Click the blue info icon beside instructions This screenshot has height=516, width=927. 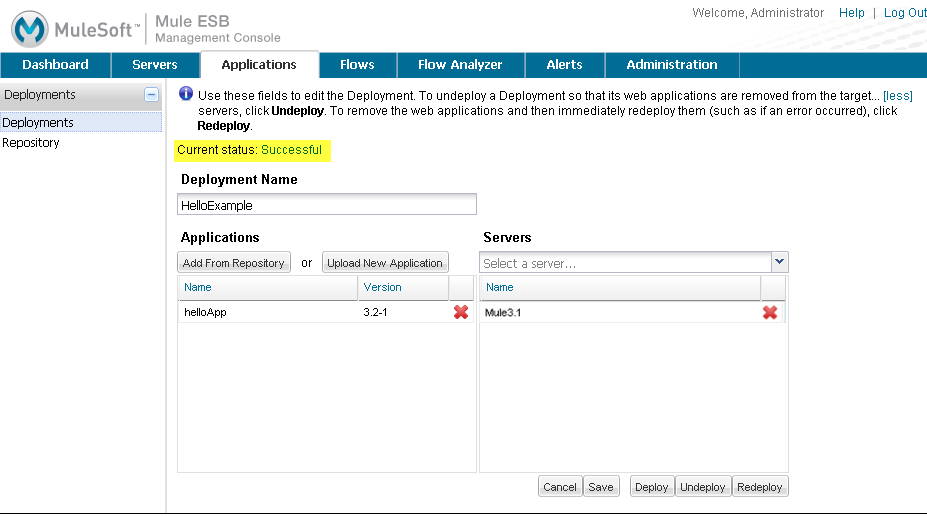click(x=185, y=94)
